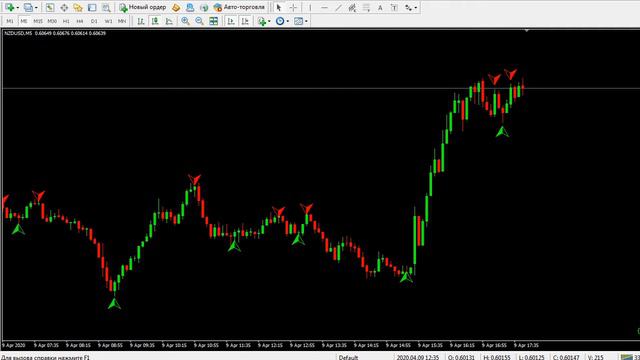Tile chart windows with the grid icon
This screenshot has height=360, width=640.
click(213, 21)
